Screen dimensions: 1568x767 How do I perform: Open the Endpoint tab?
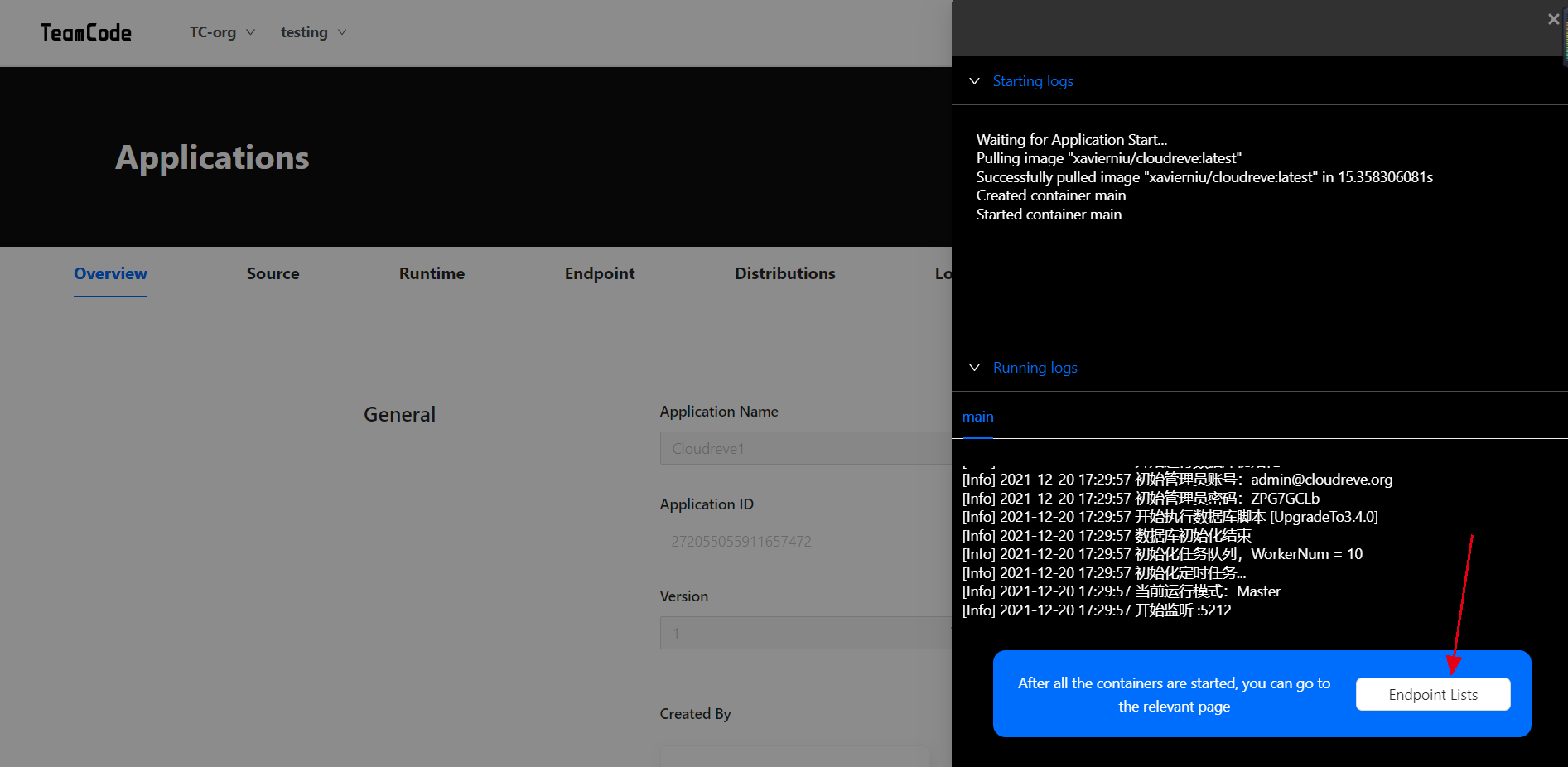tap(600, 273)
